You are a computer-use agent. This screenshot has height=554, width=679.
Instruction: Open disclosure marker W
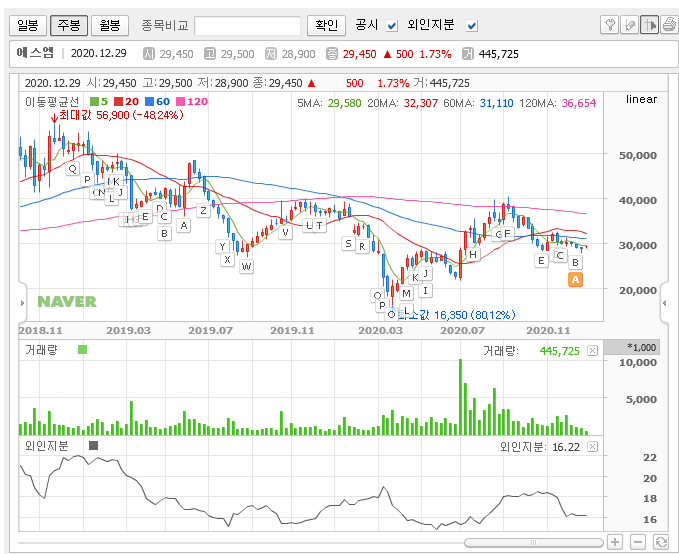(246, 266)
